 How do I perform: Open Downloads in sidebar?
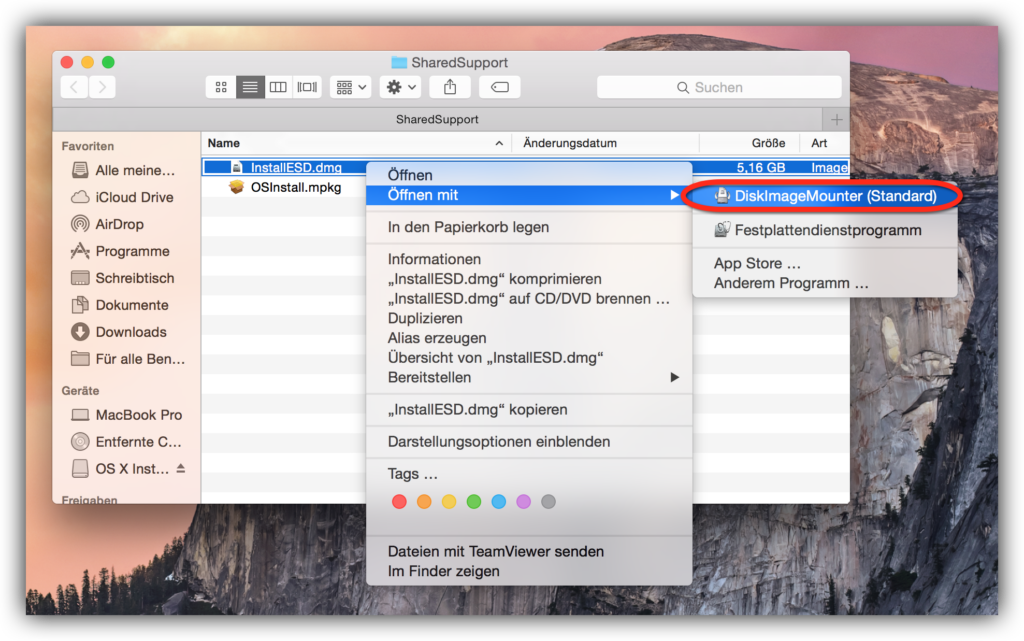tap(119, 332)
